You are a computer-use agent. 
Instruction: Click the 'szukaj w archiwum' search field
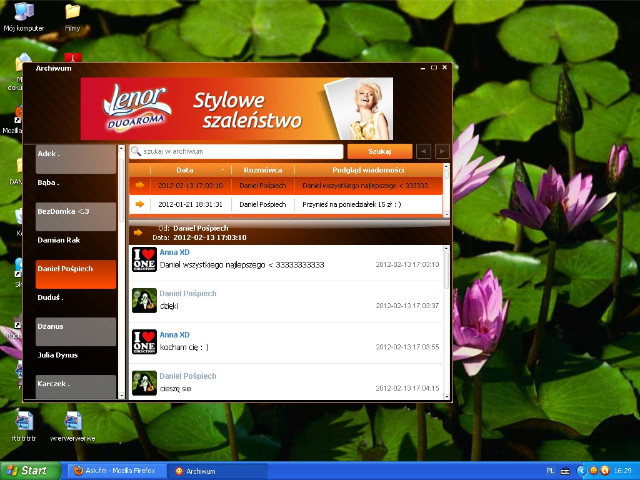click(x=236, y=151)
